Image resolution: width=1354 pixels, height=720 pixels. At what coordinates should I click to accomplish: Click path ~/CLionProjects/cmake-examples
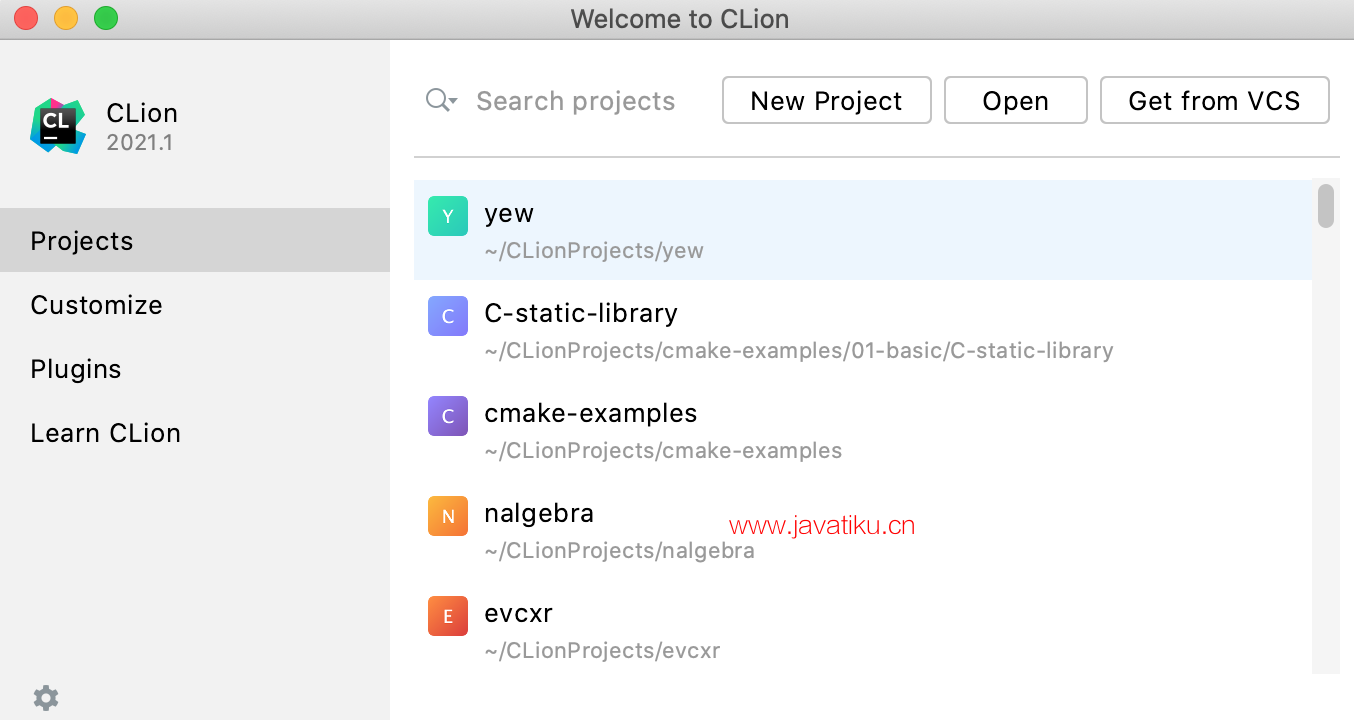[x=663, y=450]
